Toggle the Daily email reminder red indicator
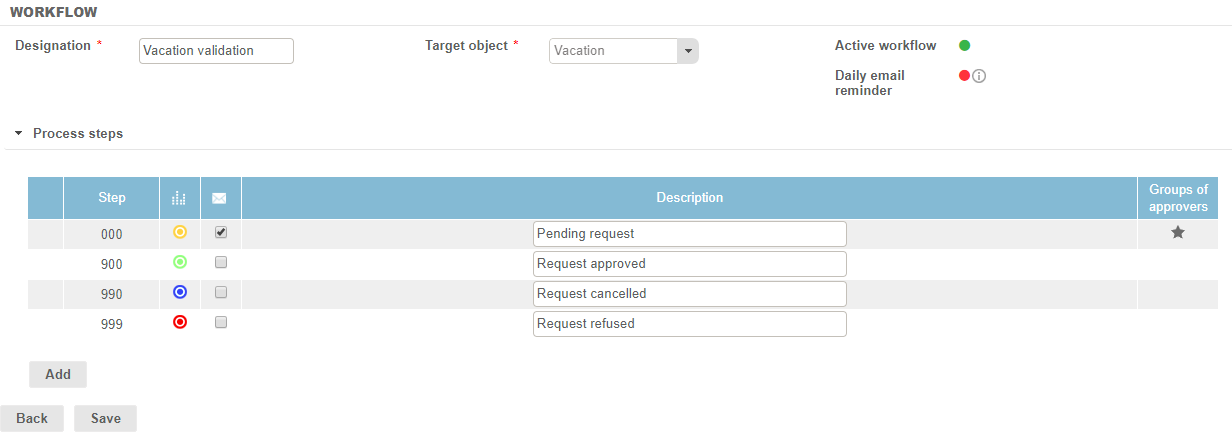 tap(964, 75)
